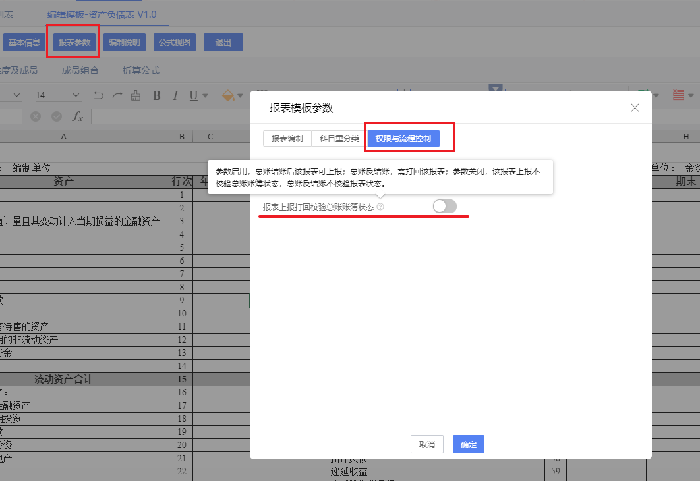Click the 基本信息 toolbar button
The image size is (700, 481).
[x=25, y=42]
